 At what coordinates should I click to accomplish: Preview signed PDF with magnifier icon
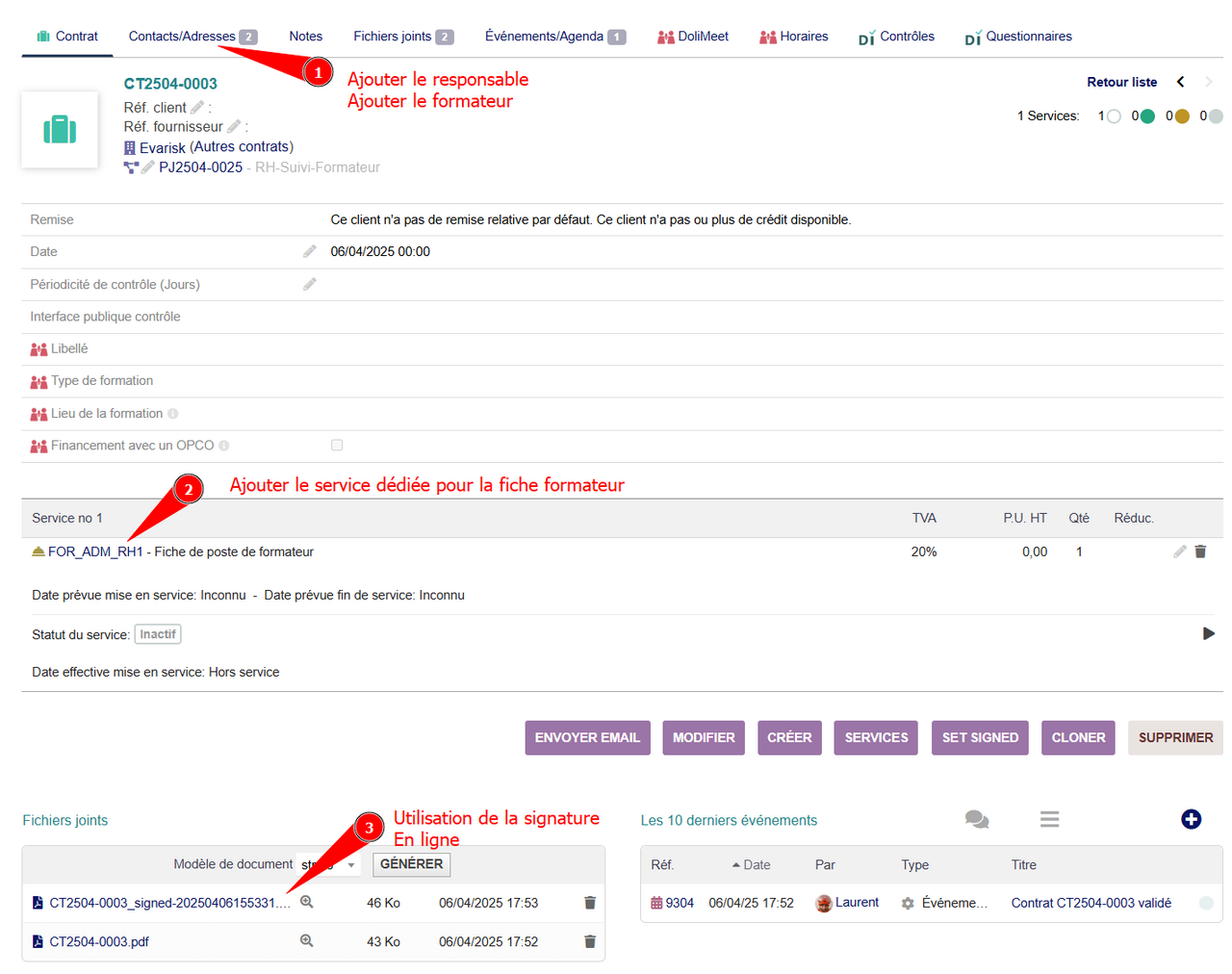306,902
